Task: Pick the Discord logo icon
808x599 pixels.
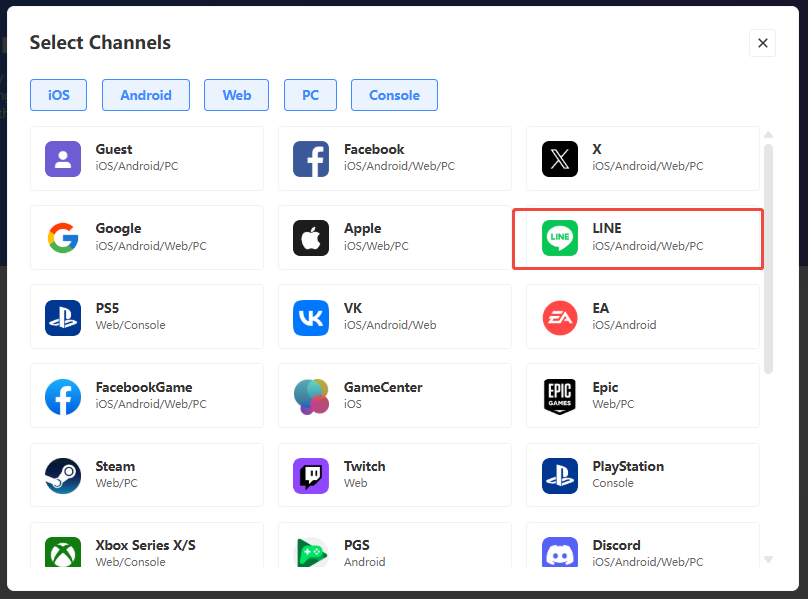Action: click(560, 552)
